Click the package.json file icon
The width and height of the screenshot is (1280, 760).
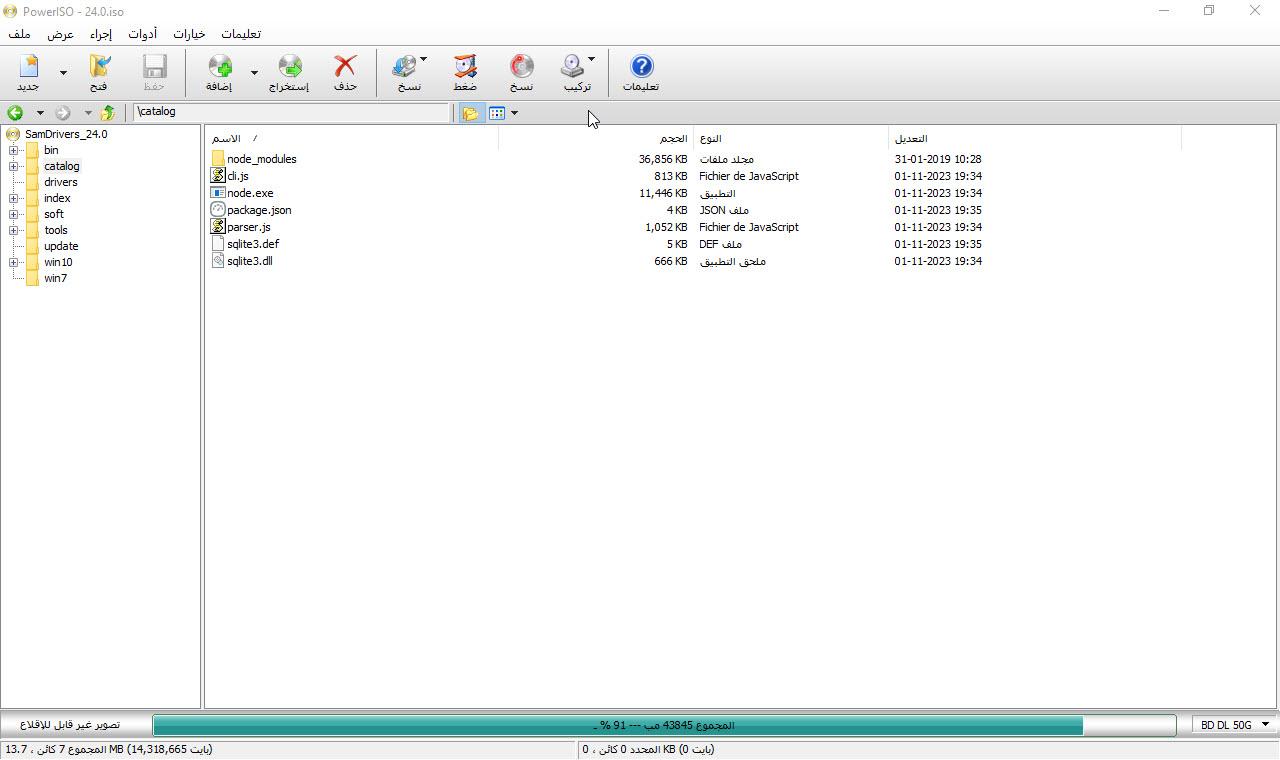(218, 210)
